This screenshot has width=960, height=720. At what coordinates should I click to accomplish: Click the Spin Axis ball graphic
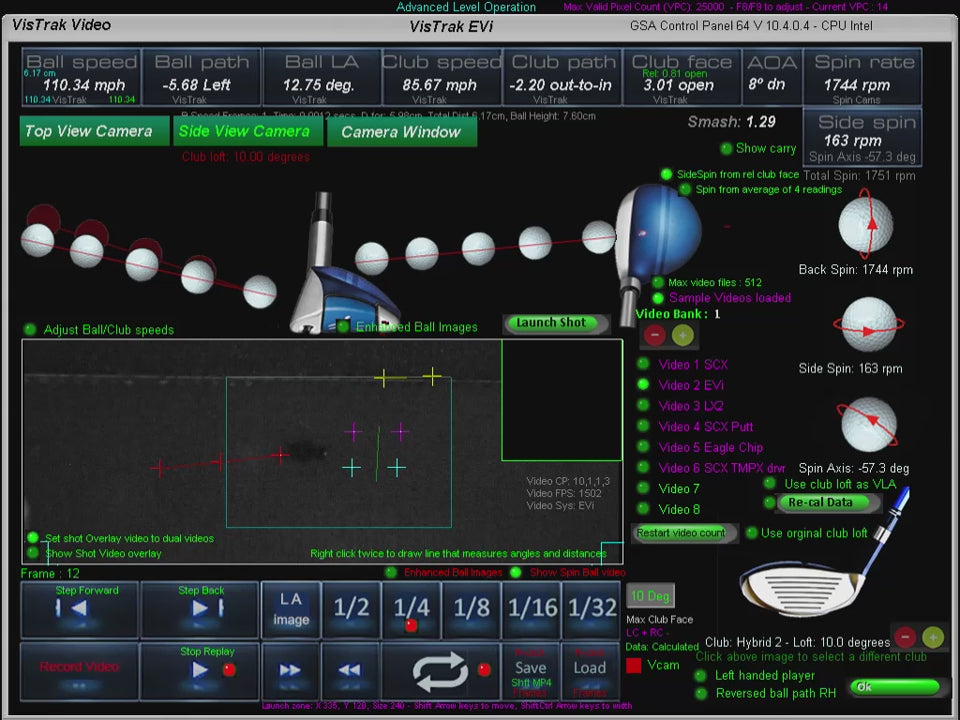click(x=868, y=424)
